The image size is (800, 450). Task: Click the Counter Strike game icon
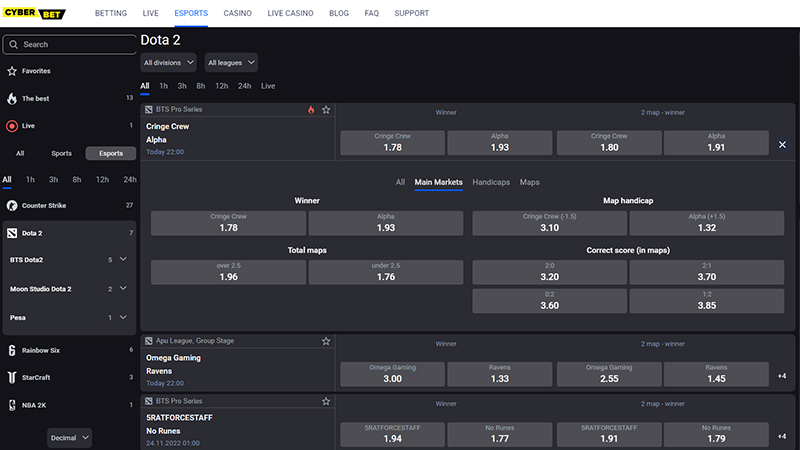[x=12, y=206]
